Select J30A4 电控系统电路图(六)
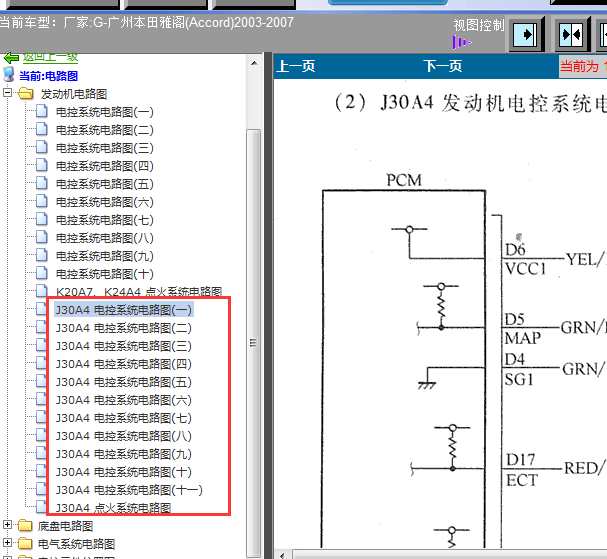 tap(123, 400)
